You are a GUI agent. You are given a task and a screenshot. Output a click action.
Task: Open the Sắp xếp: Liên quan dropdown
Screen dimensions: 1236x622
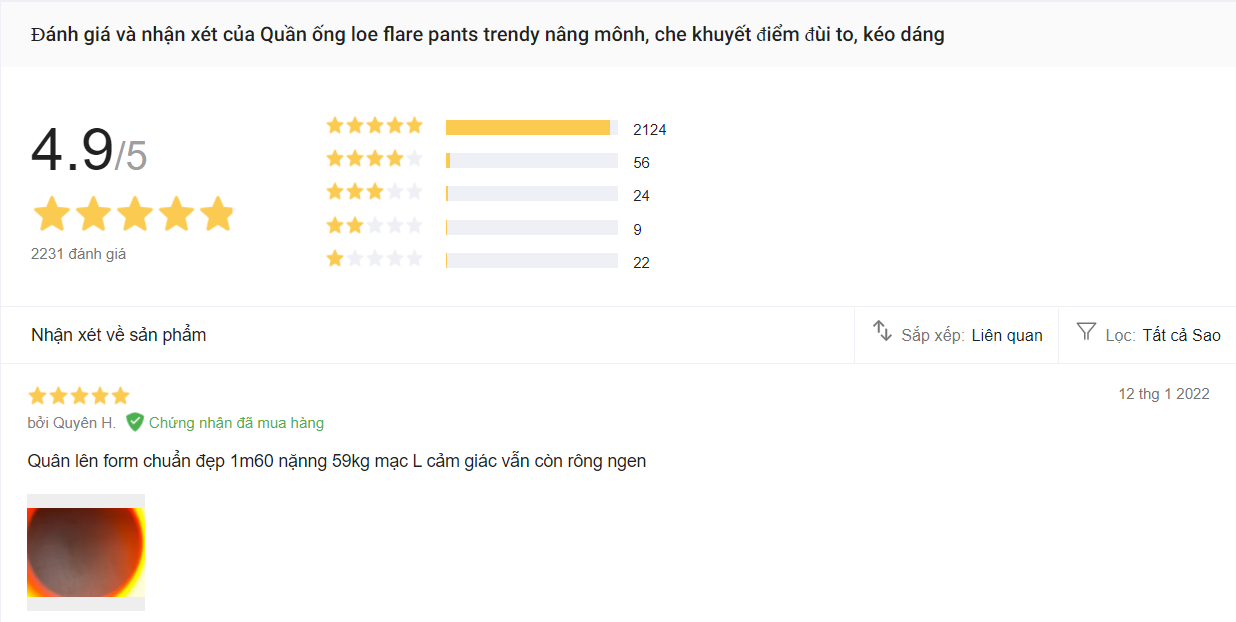point(971,335)
